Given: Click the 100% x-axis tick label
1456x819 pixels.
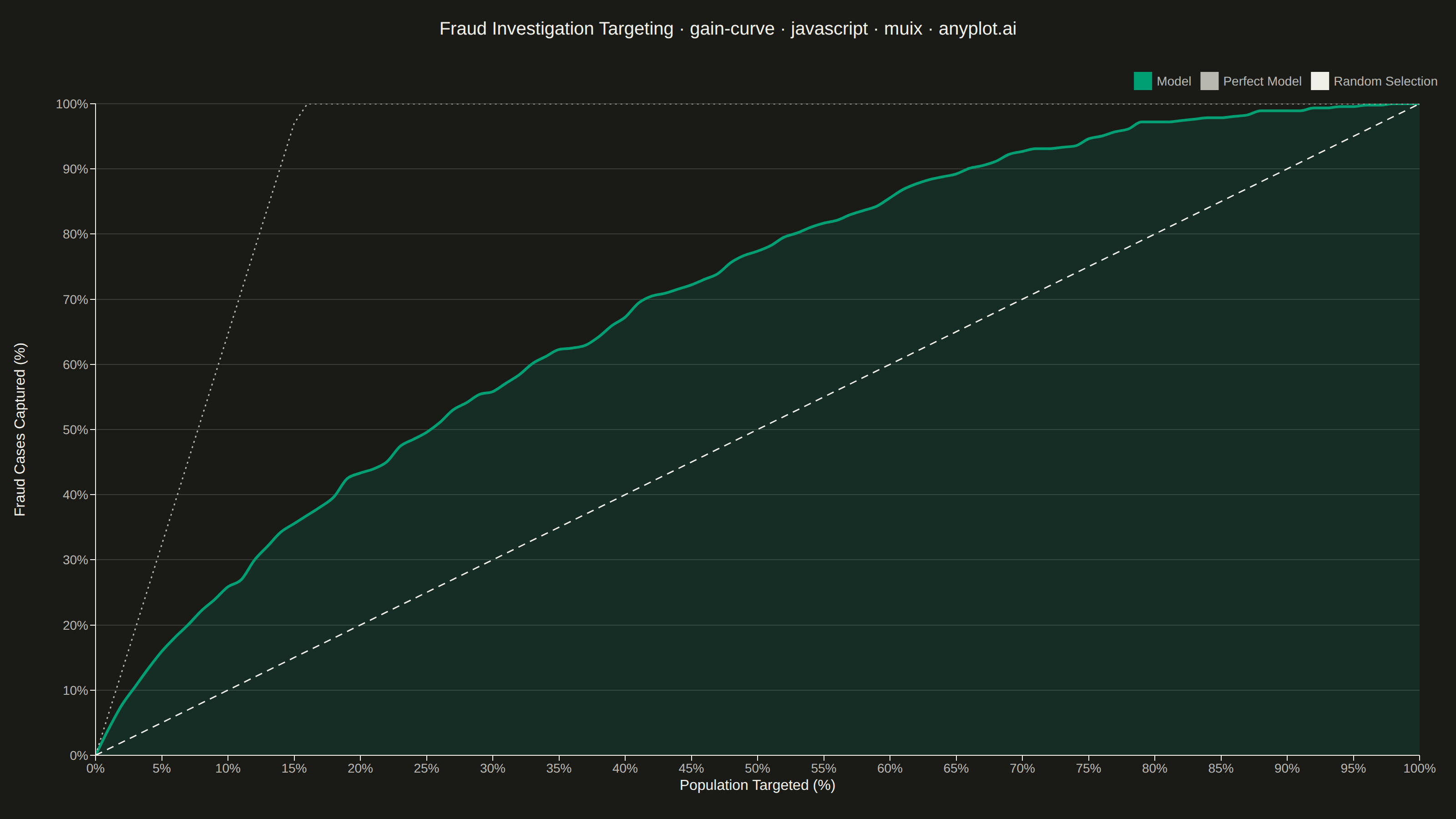Looking at the screenshot, I should (1419, 768).
